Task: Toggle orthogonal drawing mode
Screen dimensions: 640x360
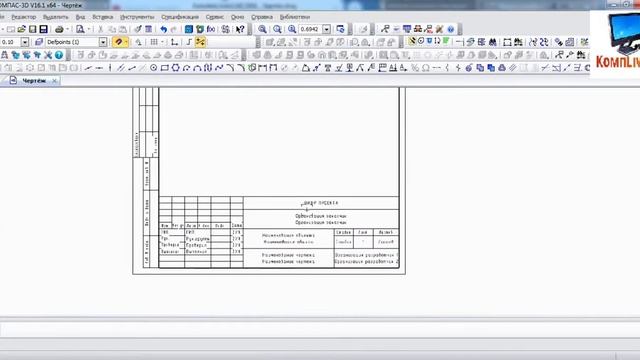Action: pos(189,42)
